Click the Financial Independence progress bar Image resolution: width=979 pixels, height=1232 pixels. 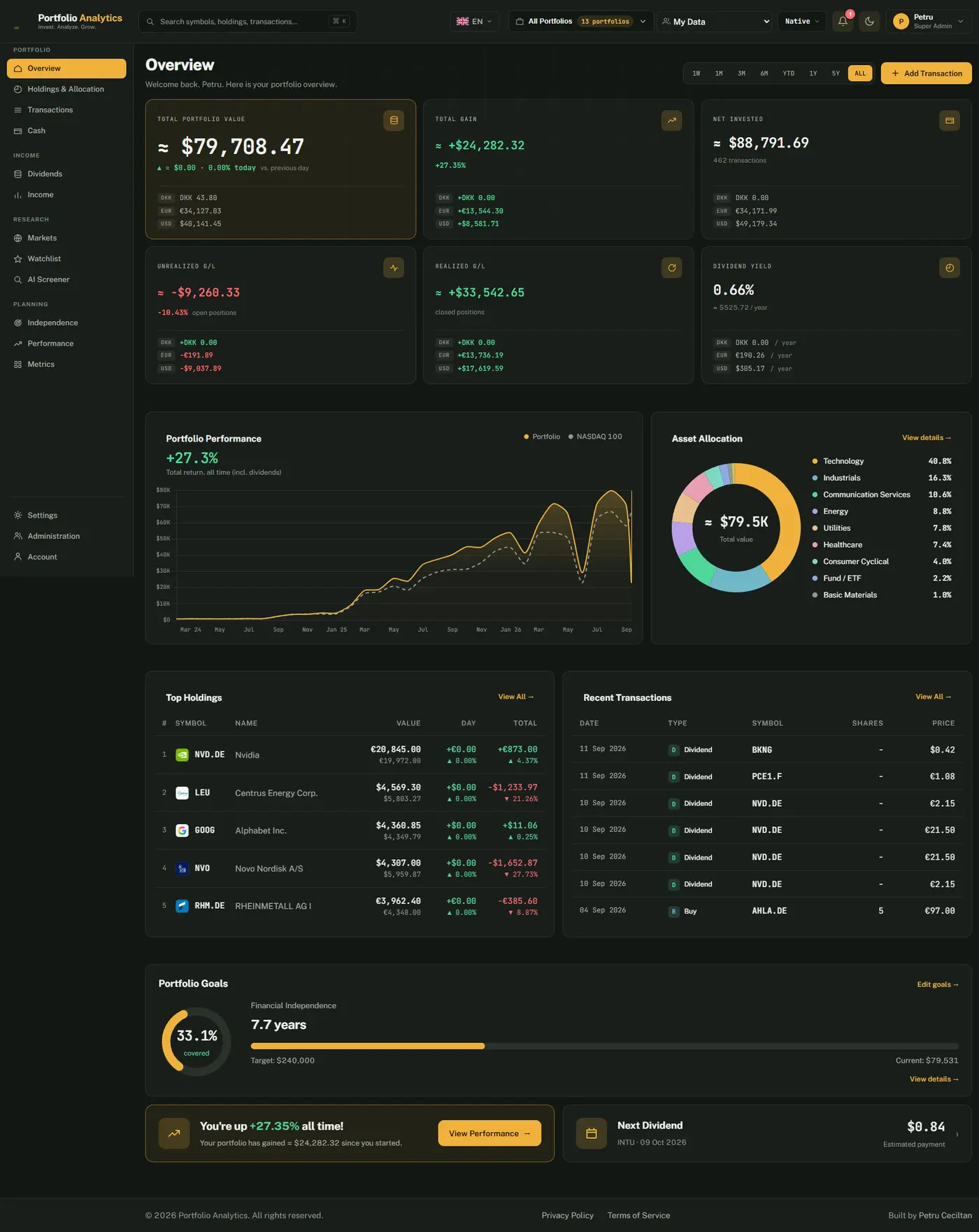pyautogui.click(x=605, y=1046)
